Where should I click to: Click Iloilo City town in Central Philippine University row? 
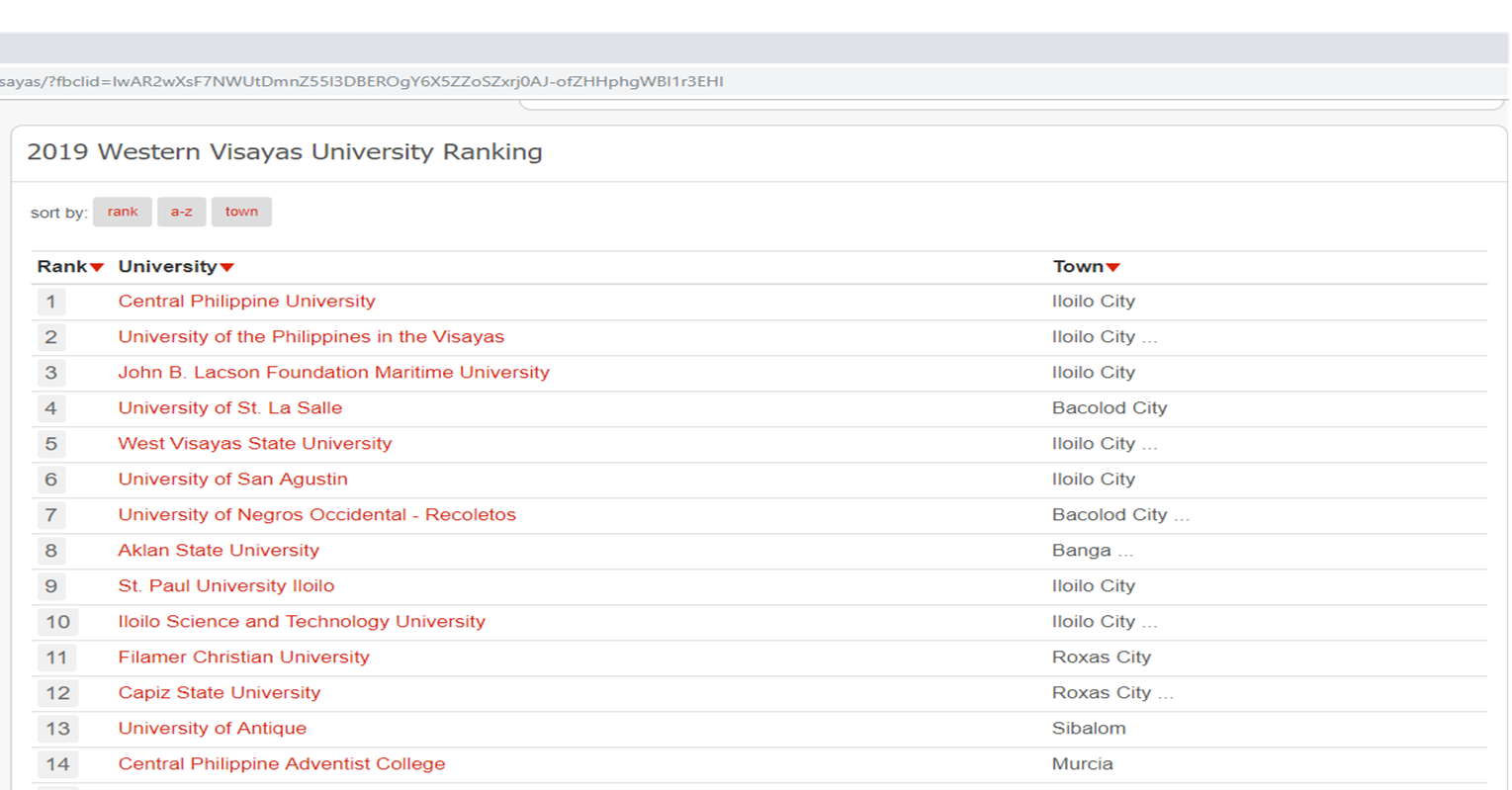click(x=1094, y=302)
